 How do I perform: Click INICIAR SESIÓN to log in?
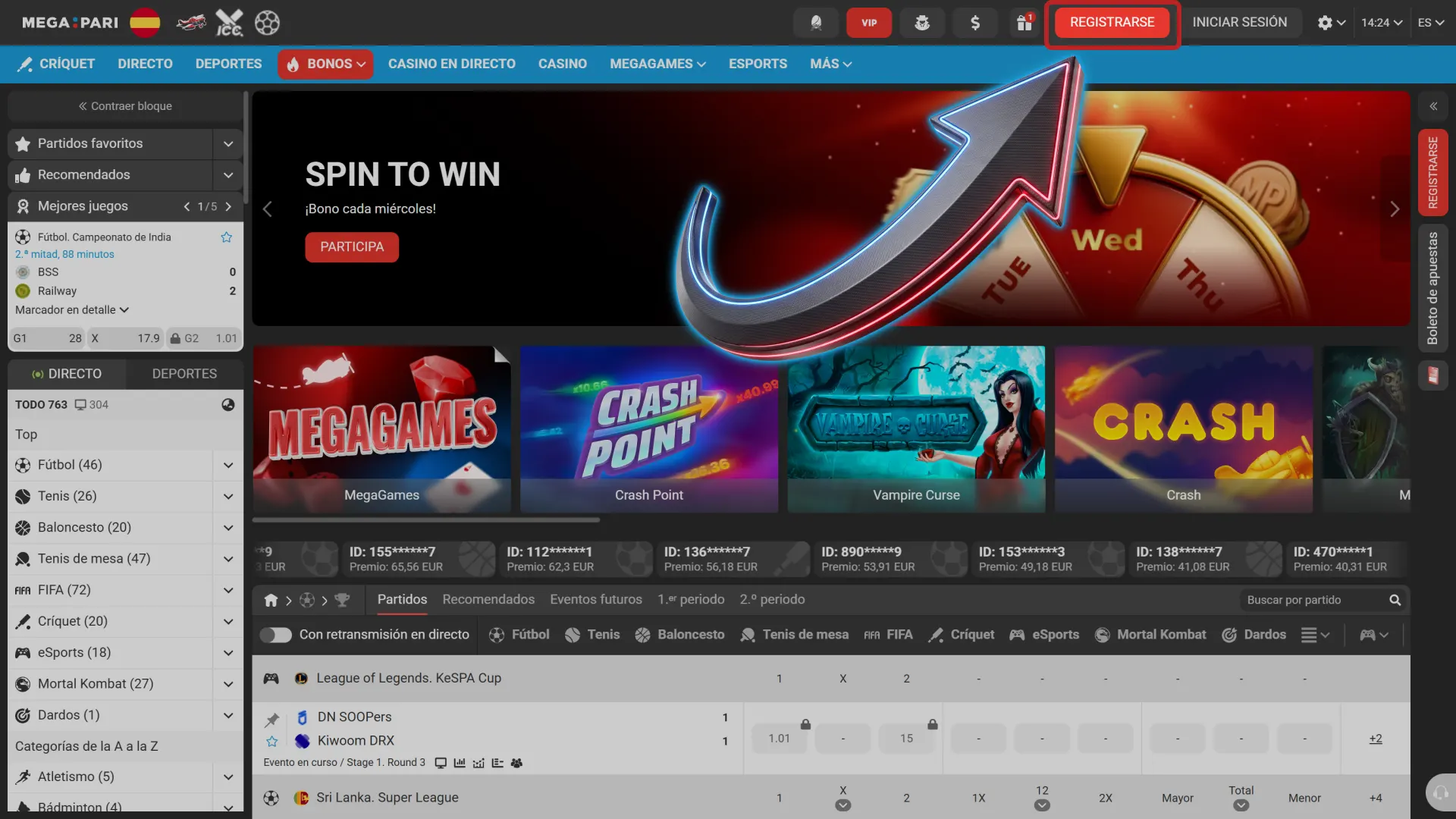(1239, 23)
